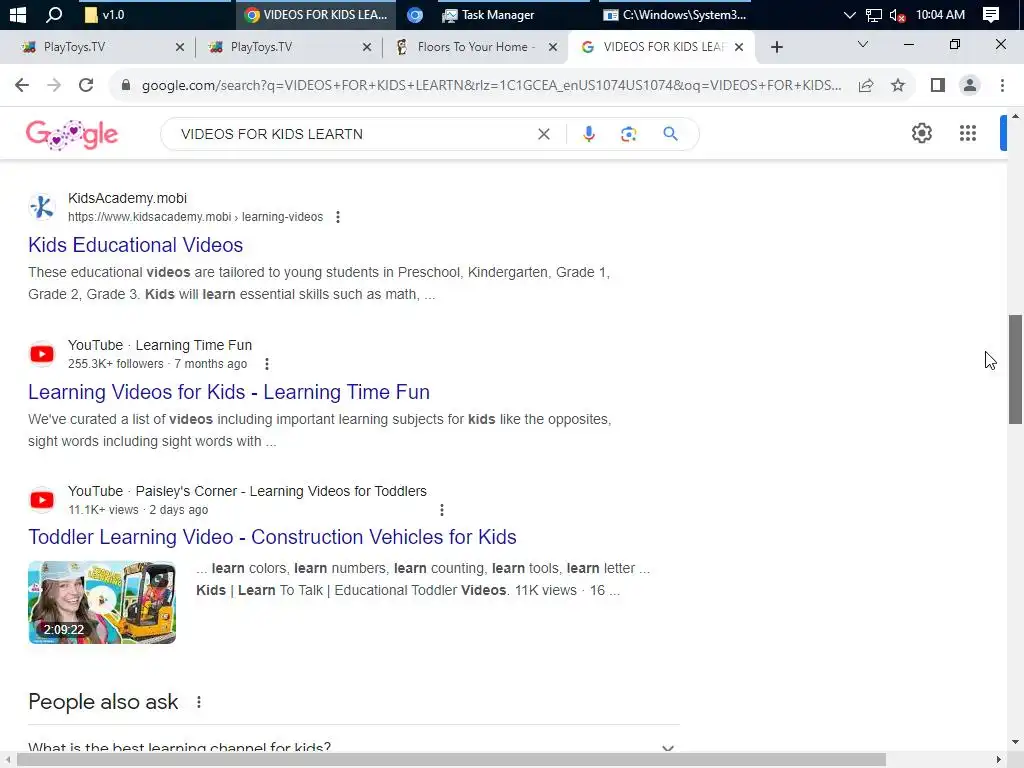Close Floors To Your Home tab
Image resolution: width=1024 pixels, height=768 pixels.
[552, 47]
